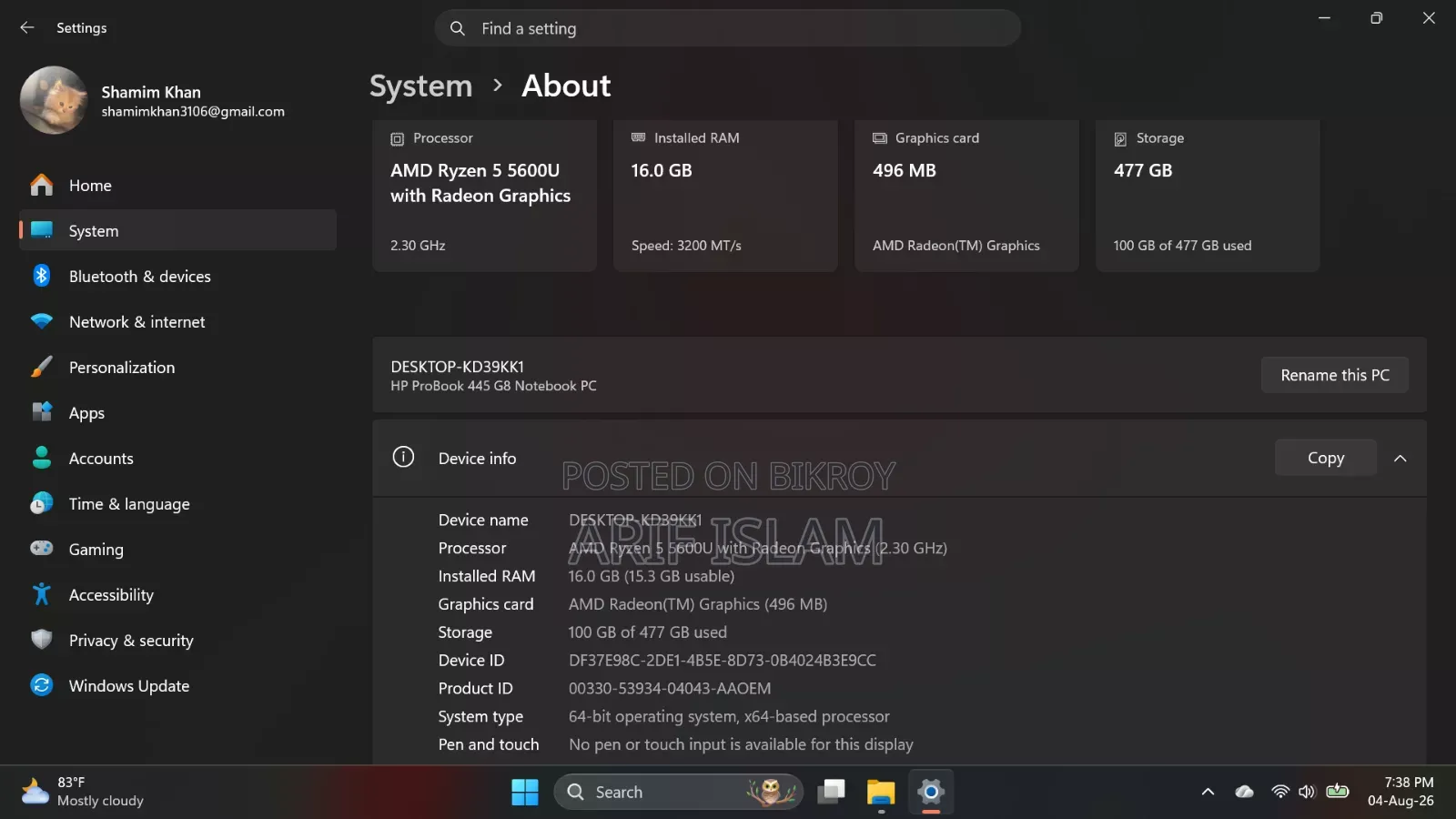Click Product ID value 00330-53934-04043-AAOEM
Image resolution: width=1456 pixels, height=819 pixels.
pos(670,689)
